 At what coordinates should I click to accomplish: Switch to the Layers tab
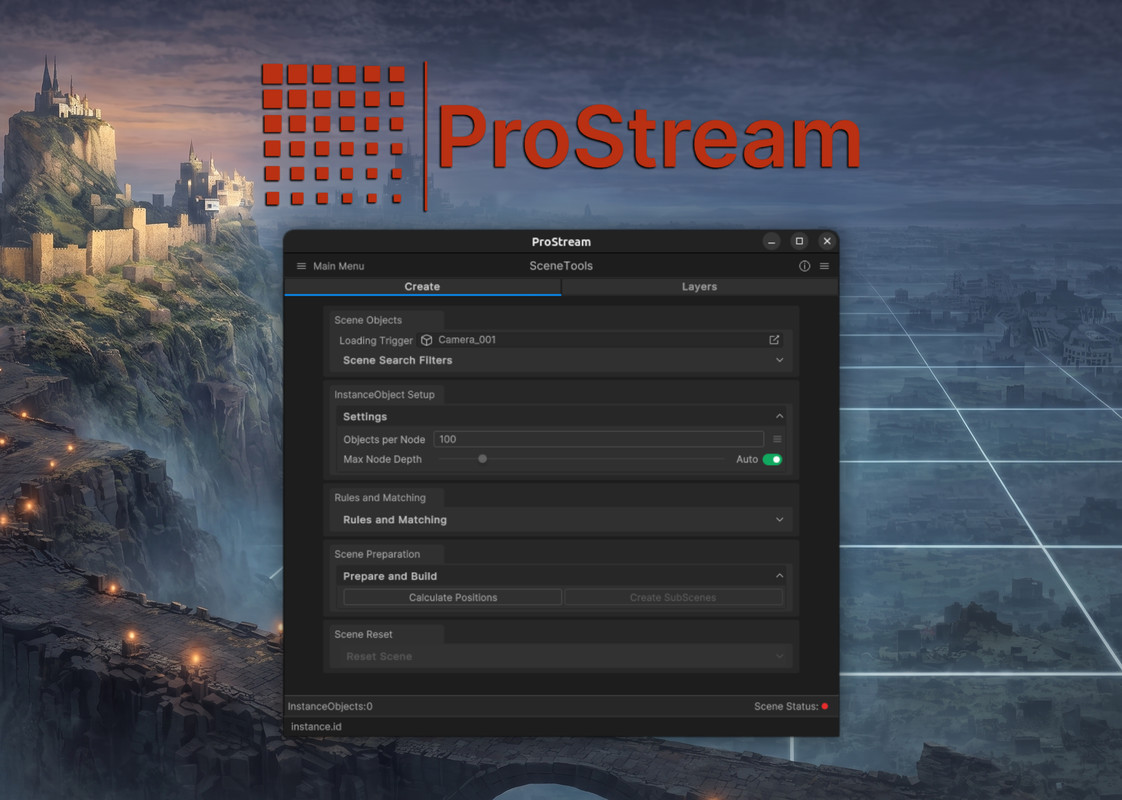(x=699, y=286)
